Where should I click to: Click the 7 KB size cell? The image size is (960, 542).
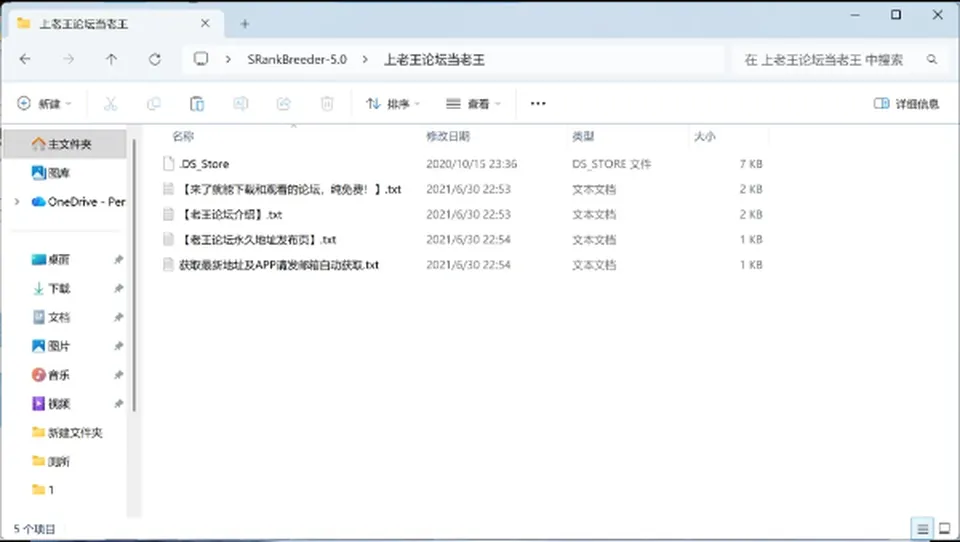click(751, 164)
